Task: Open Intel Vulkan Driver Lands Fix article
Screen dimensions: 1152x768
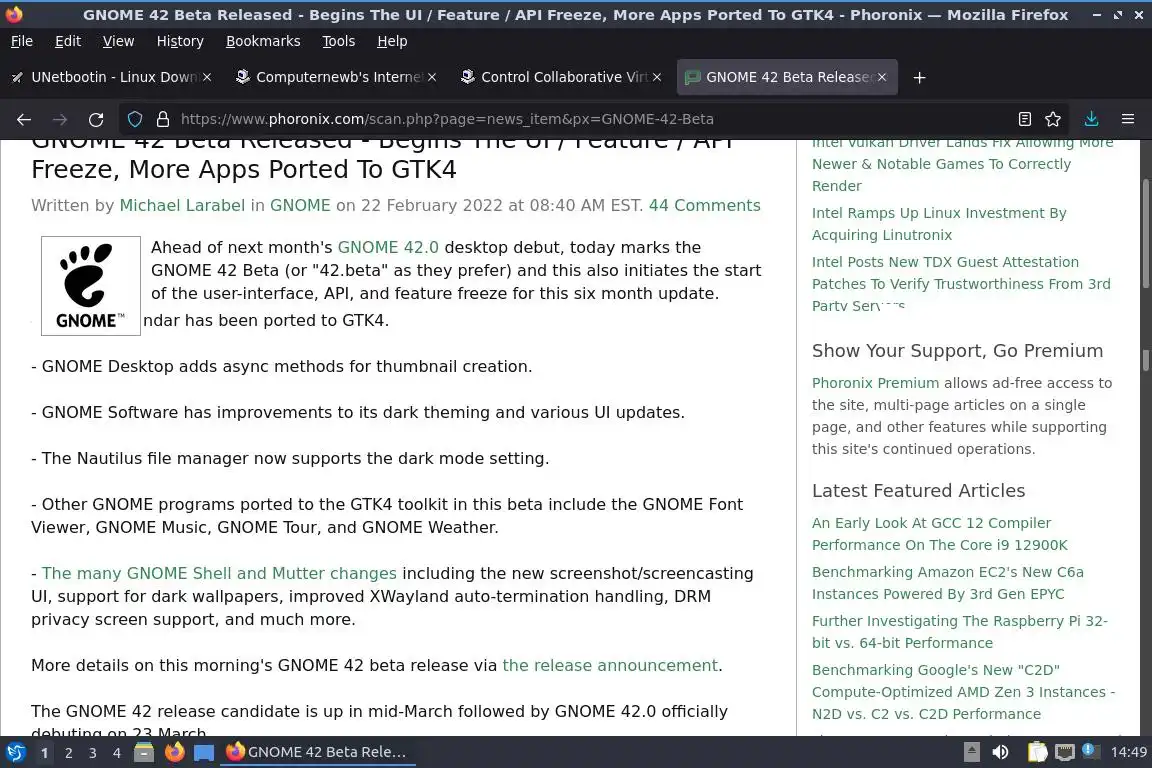Action: pyautogui.click(x=962, y=165)
